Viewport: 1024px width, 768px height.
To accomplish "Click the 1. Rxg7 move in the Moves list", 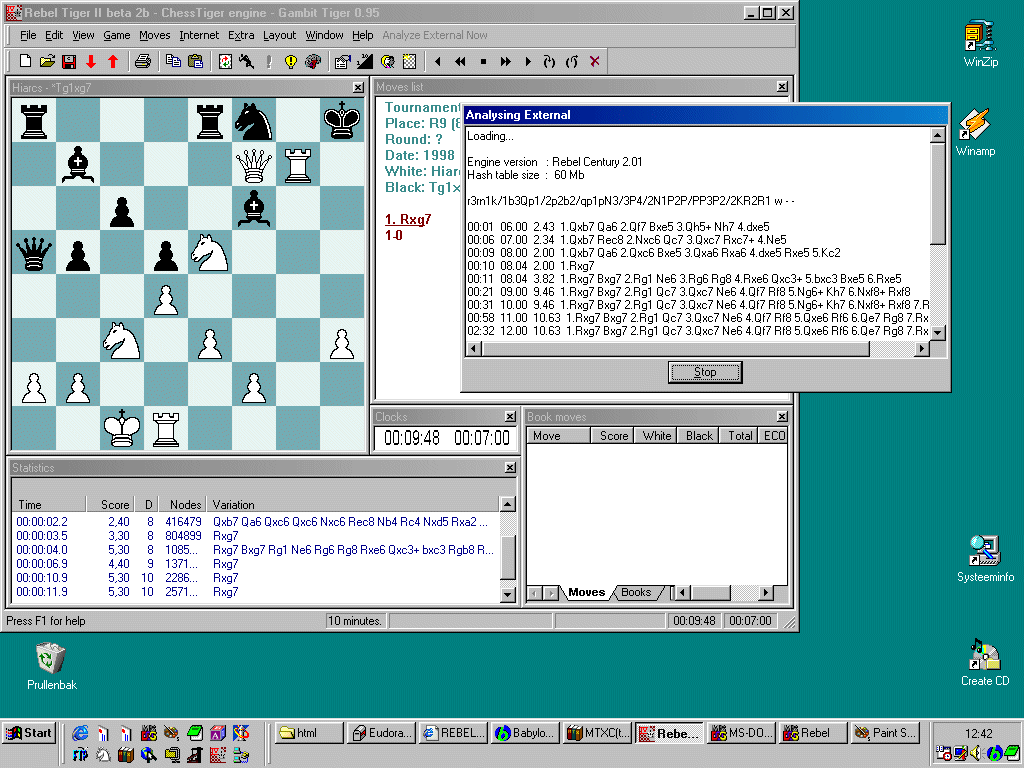I will click(x=408, y=219).
